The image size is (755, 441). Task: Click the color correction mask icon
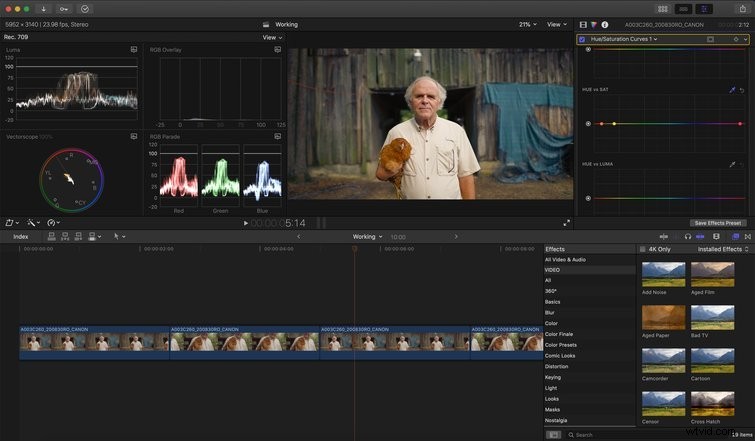[710, 39]
